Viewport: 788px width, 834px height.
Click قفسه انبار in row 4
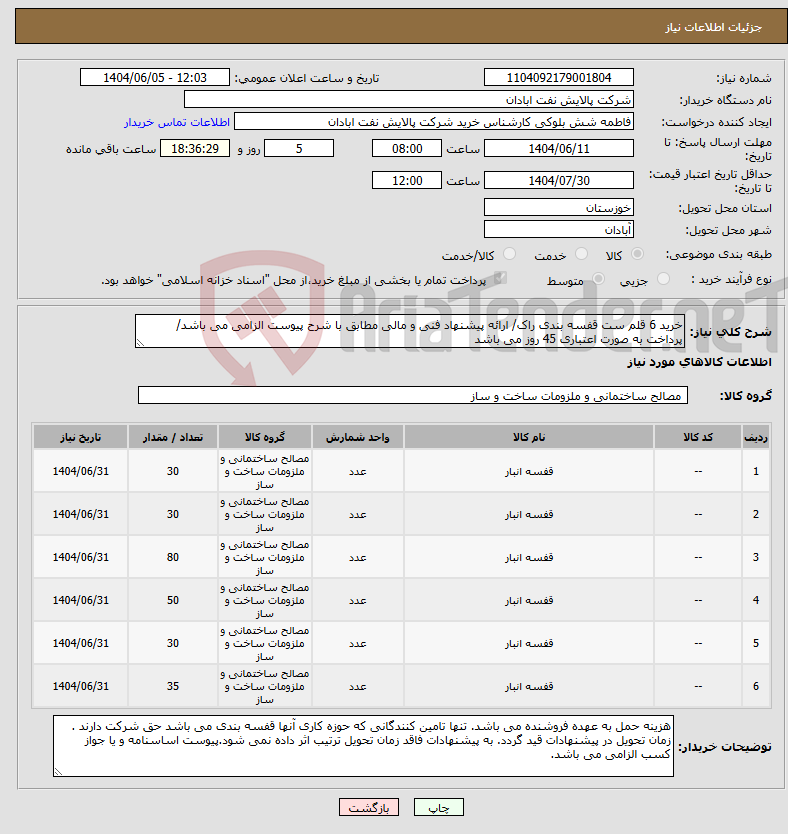[529, 601]
